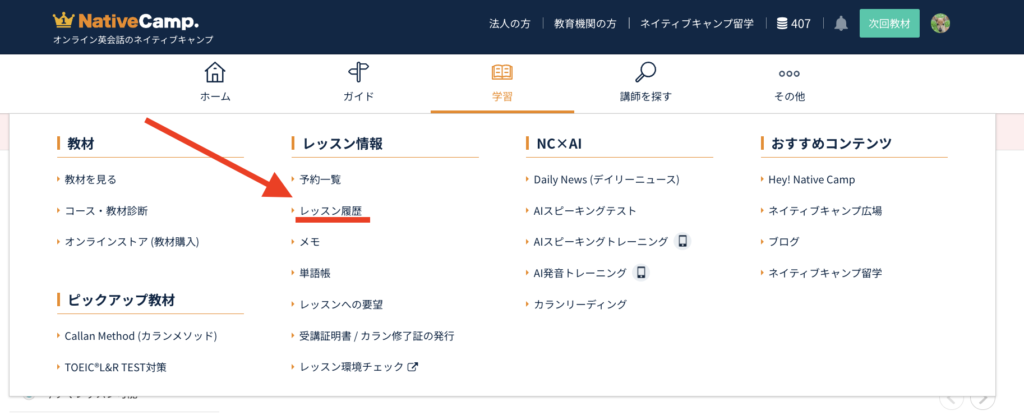Open レッスン履歴 menu entry

[330, 210]
